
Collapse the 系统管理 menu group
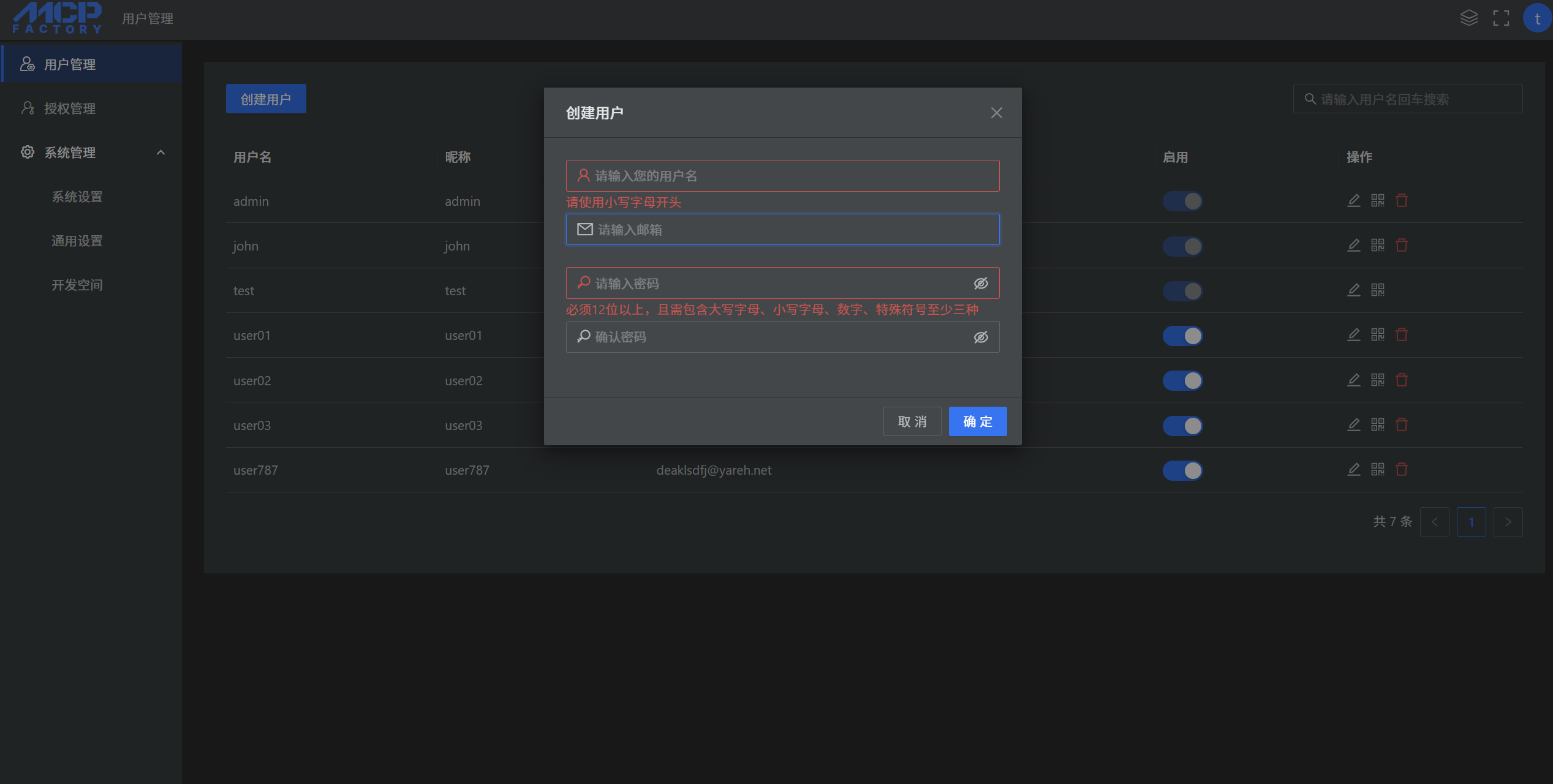pos(161,153)
